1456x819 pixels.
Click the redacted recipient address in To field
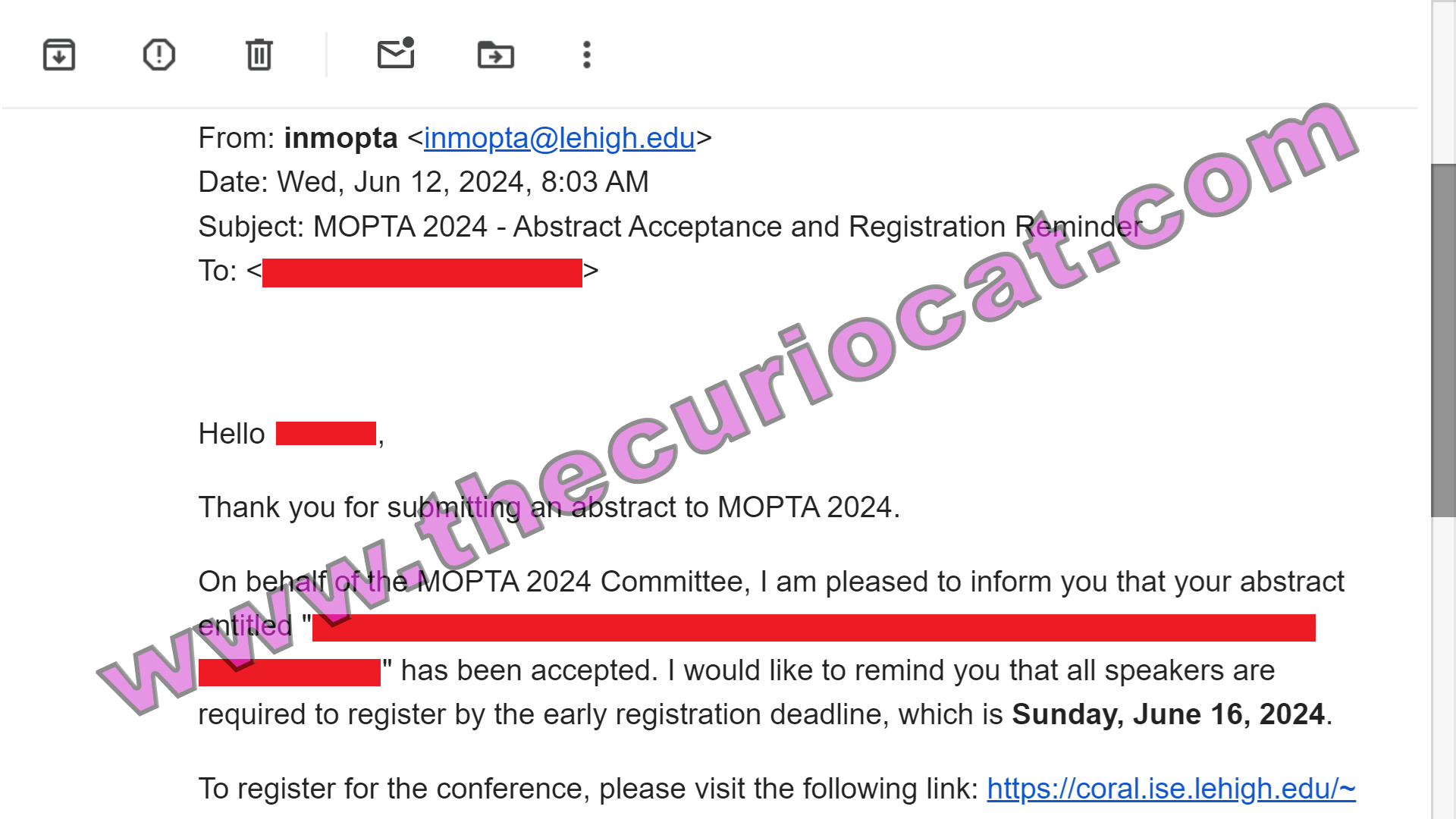tap(422, 272)
